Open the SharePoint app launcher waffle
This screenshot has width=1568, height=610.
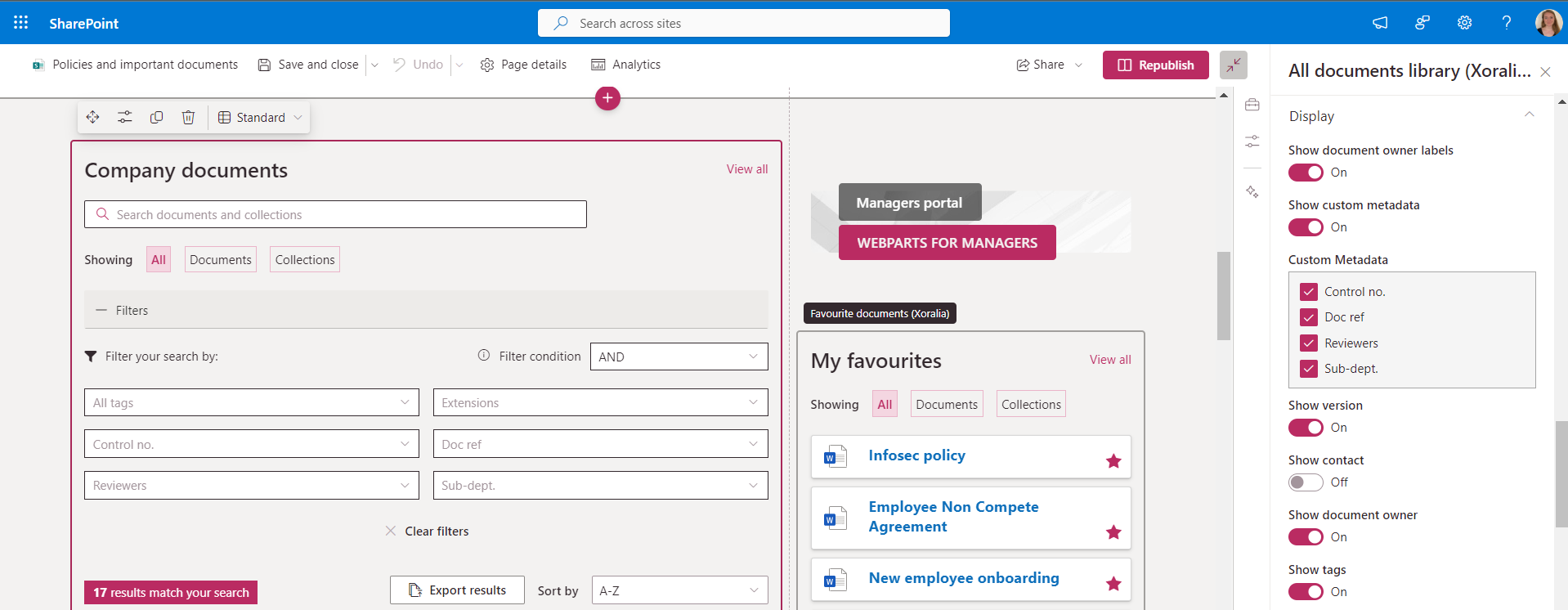(21, 23)
